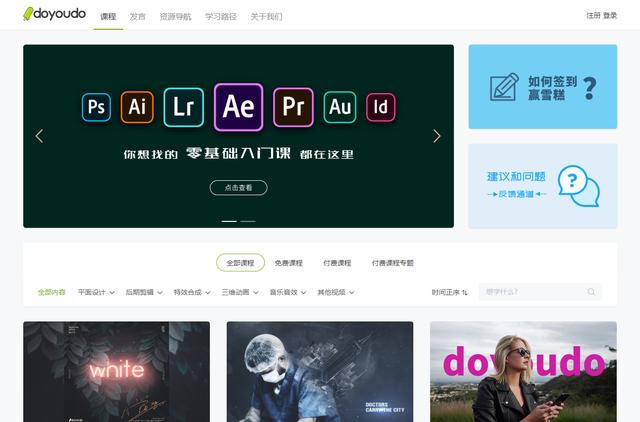640x422 pixels.
Task: Click the magnifier search icon
Action: (591, 292)
